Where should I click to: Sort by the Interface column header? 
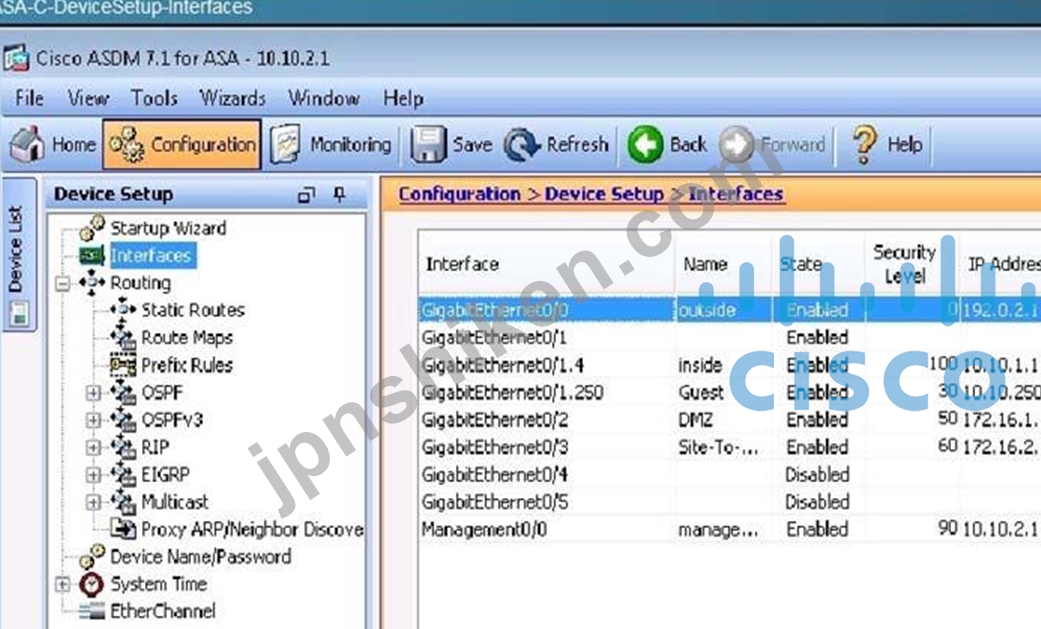click(546, 264)
